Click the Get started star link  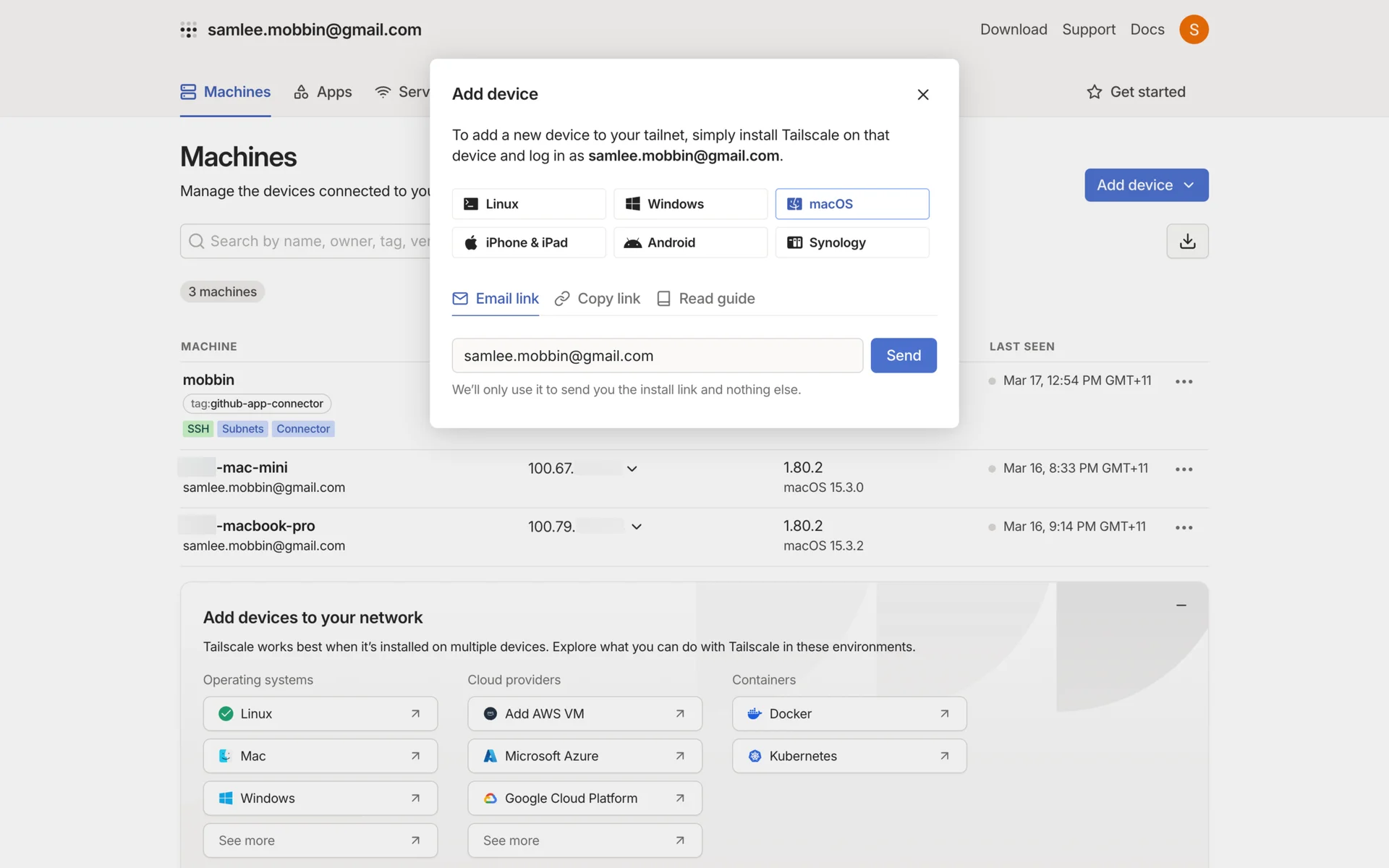(x=1136, y=92)
